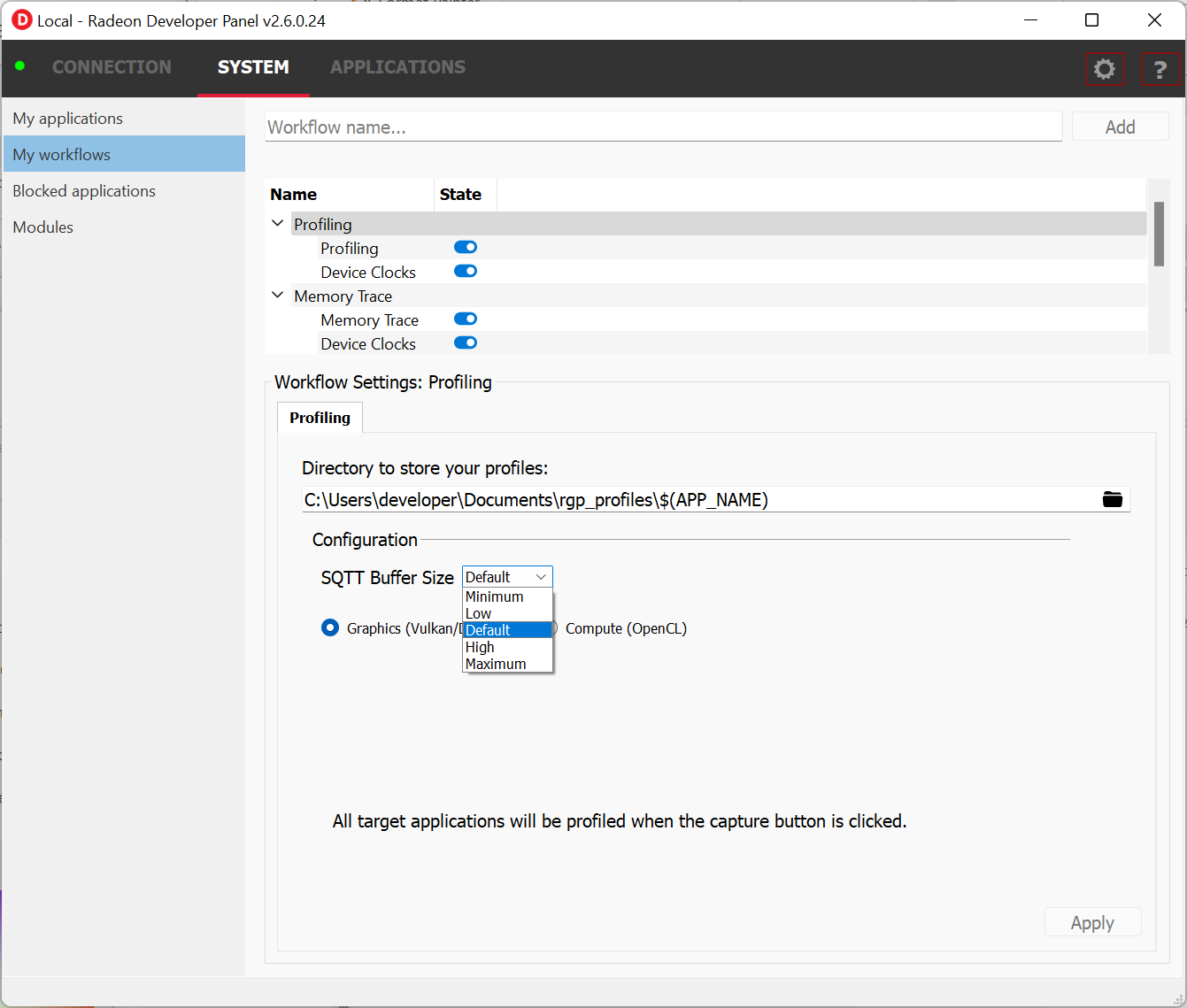Viewport: 1187px width, 1008px height.
Task: Toggle Device Clocks switch under Memory Trace
Action: [466, 342]
